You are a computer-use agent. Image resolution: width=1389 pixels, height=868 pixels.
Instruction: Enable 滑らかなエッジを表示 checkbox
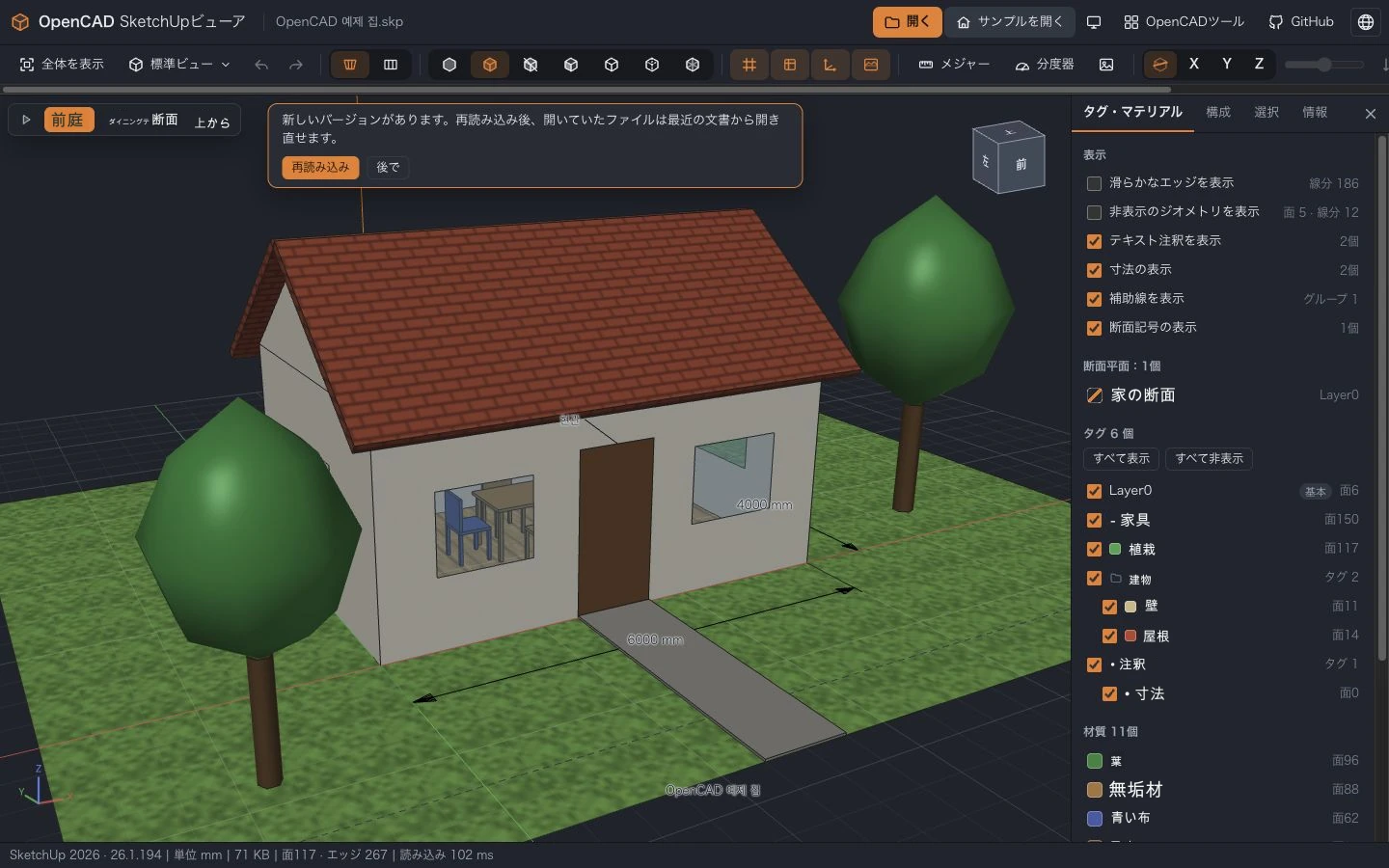pyautogui.click(x=1094, y=183)
